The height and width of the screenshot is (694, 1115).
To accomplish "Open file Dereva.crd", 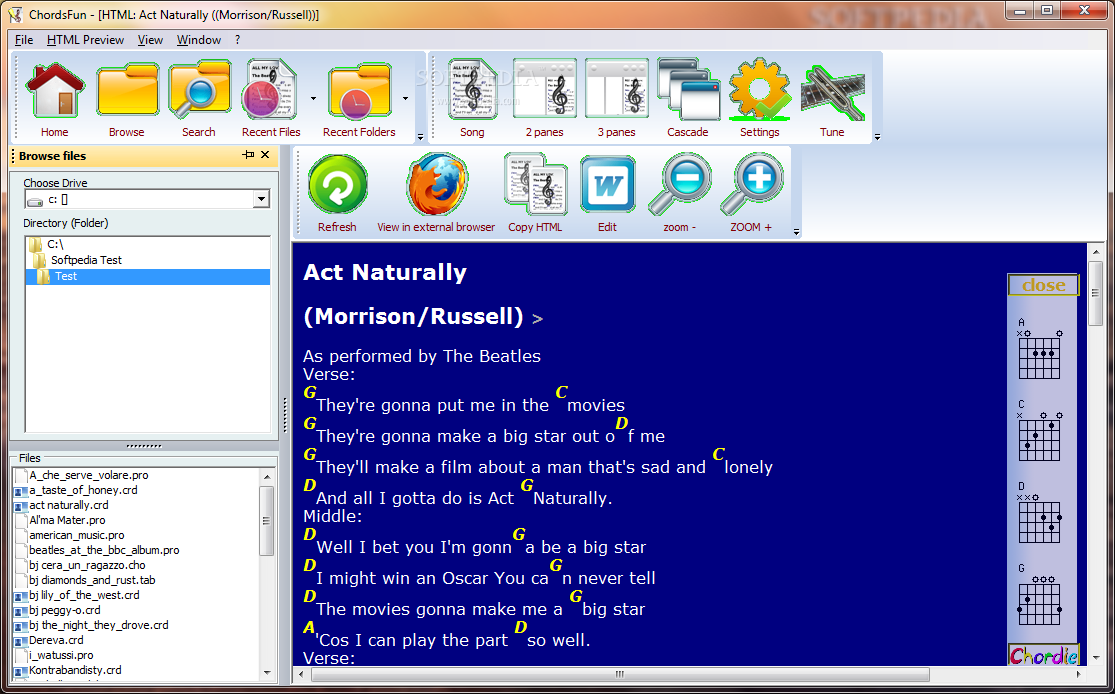I will point(56,639).
